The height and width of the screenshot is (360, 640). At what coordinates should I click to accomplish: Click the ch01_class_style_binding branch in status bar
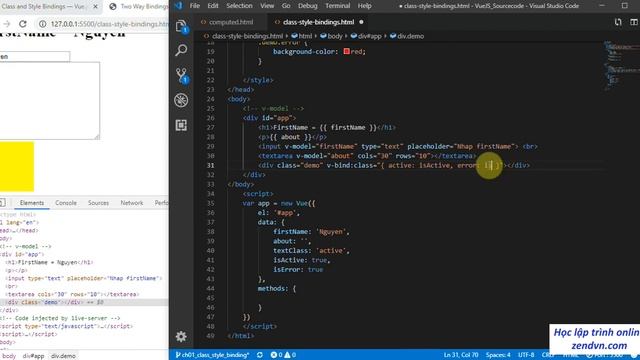(212, 355)
